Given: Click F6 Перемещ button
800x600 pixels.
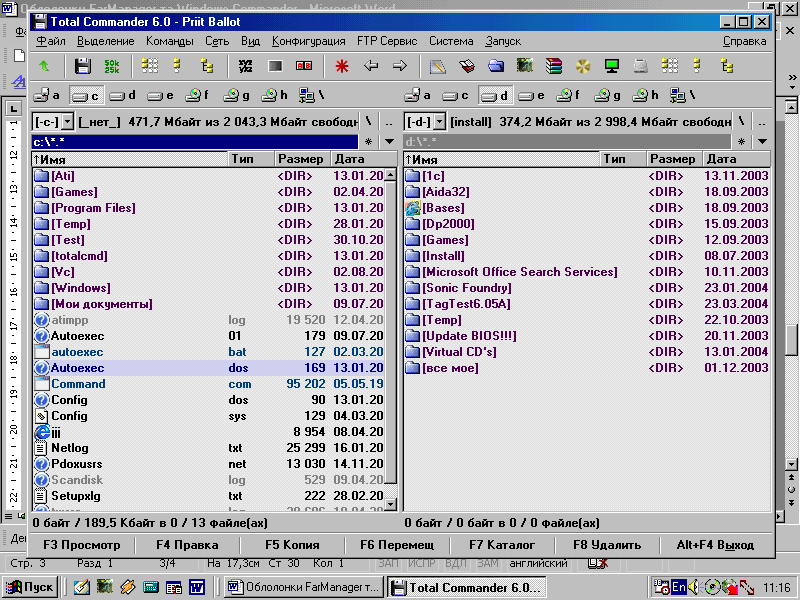Looking at the screenshot, I should click(397, 545).
